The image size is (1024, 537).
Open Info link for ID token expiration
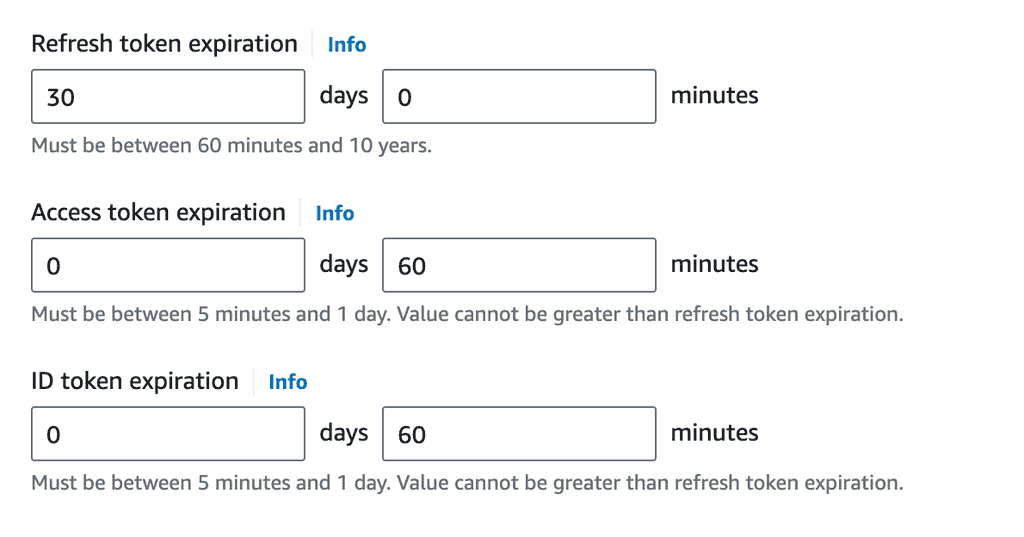coord(288,382)
